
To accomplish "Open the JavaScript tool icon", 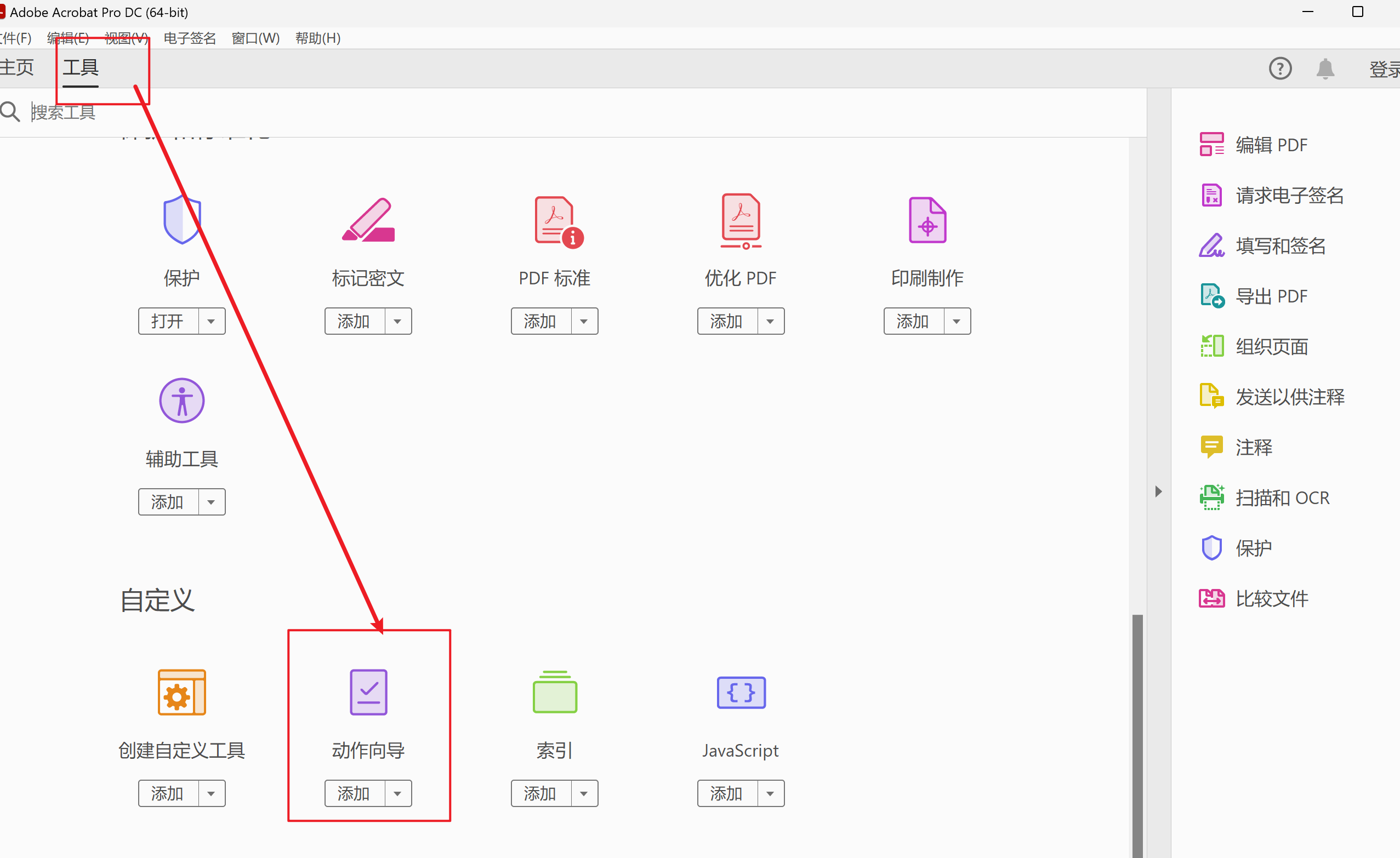I will 741,692.
